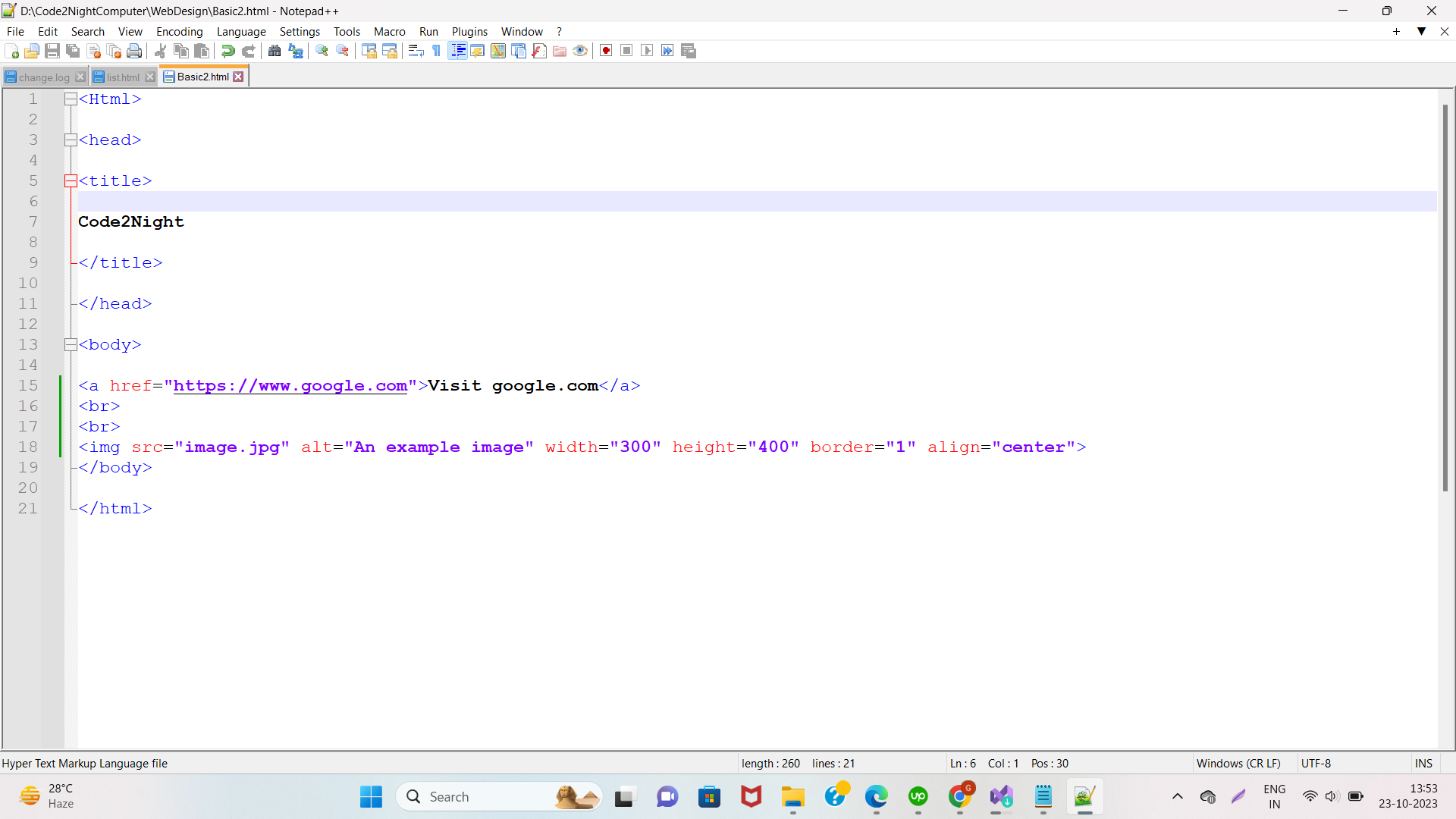1456x819 pixels.
Task: Open a file using the folder icon
Action: click(x=32, y=51)
